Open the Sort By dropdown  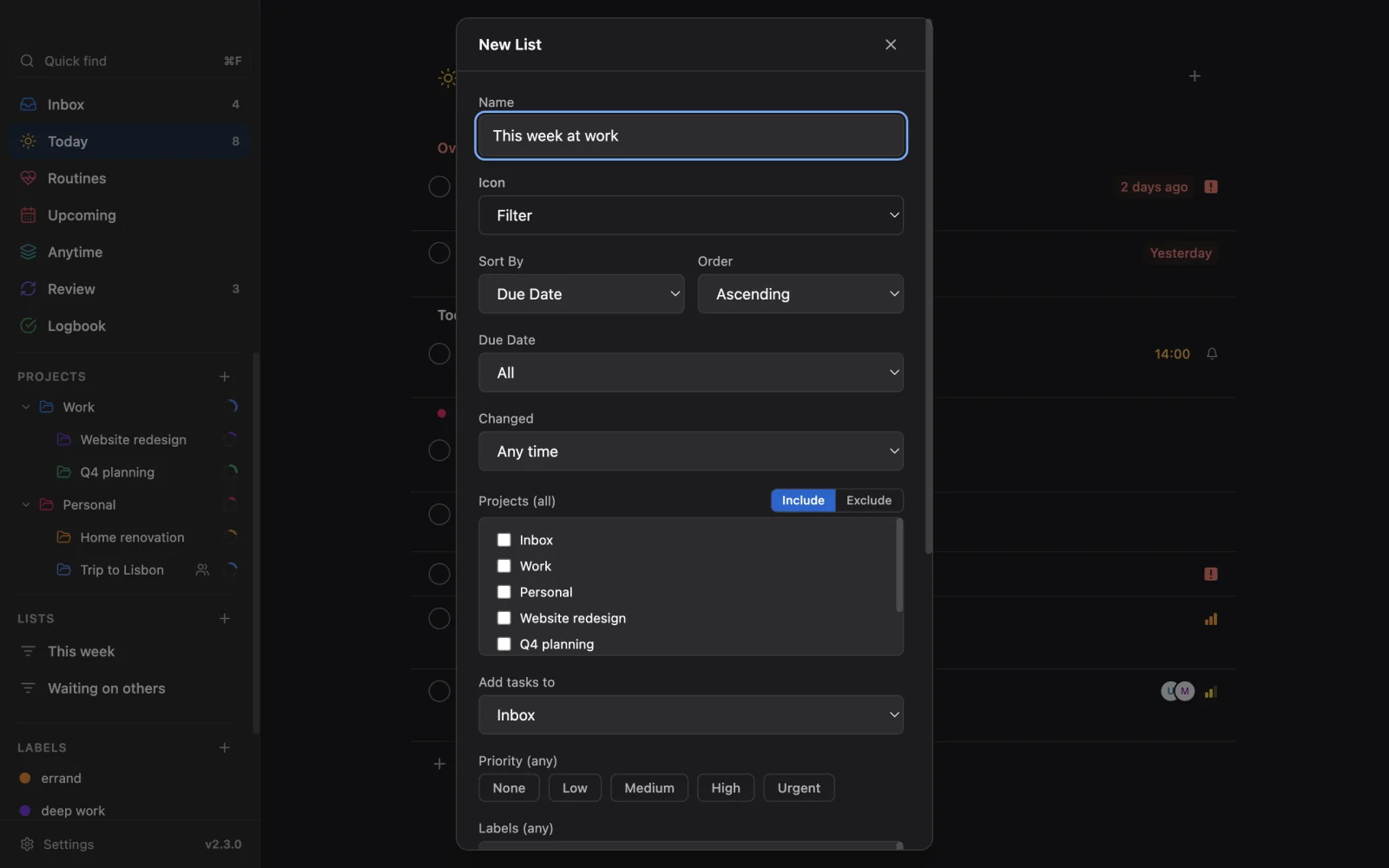coord(582,294)
